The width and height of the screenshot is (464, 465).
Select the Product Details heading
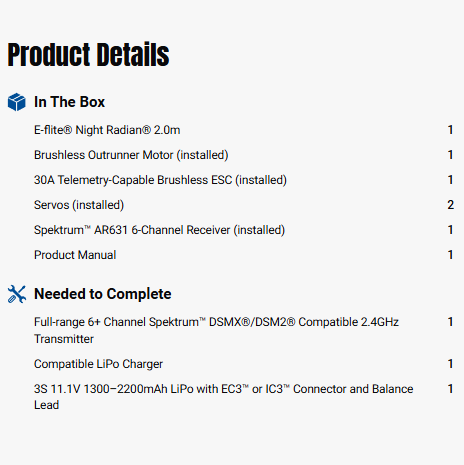[x=88, y=55]
